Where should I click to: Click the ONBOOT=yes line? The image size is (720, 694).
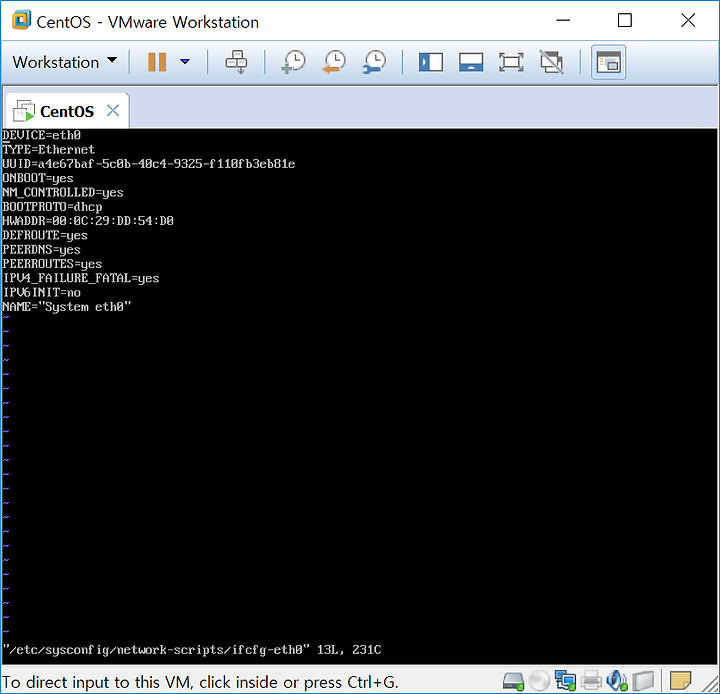[x=38, y=178]
